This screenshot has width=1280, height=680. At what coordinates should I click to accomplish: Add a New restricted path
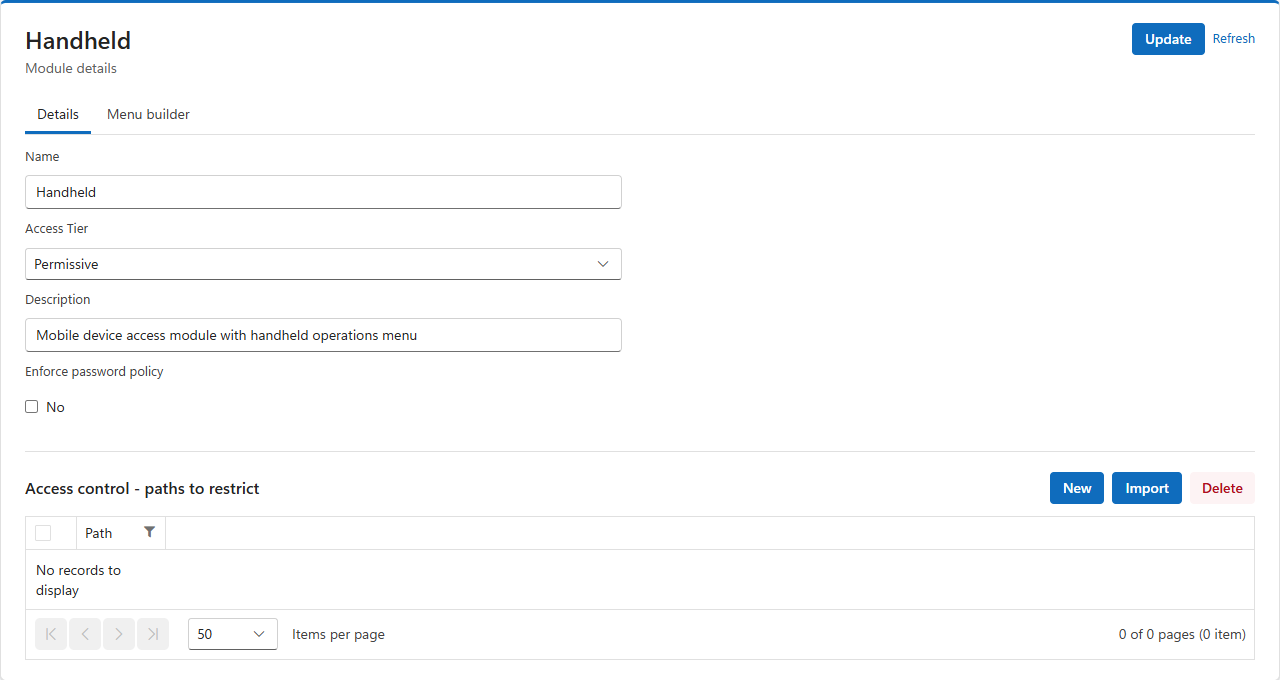coord(1077,488)
